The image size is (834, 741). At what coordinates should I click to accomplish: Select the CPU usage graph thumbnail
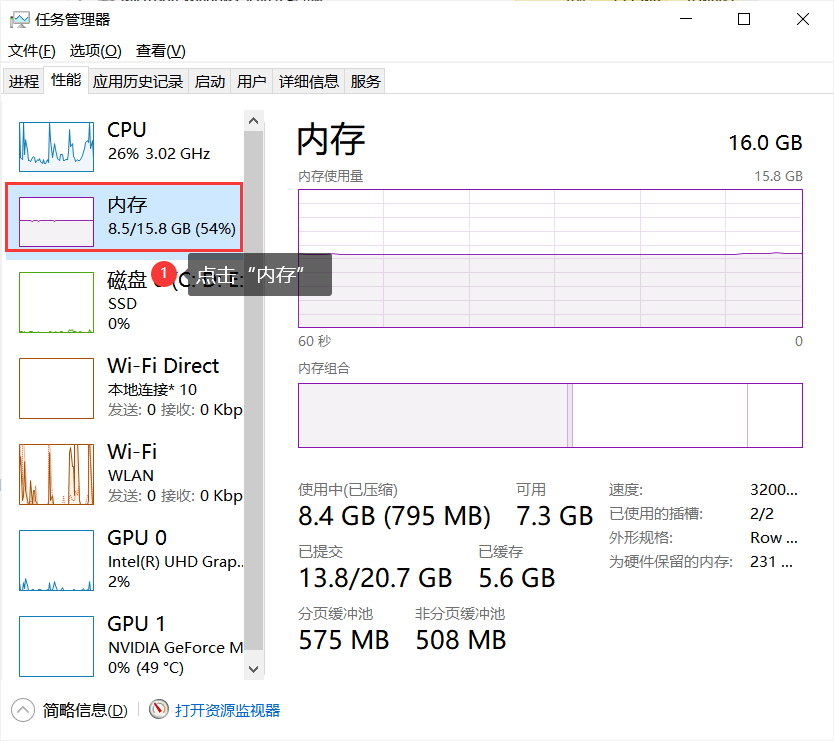pos(56,147)
